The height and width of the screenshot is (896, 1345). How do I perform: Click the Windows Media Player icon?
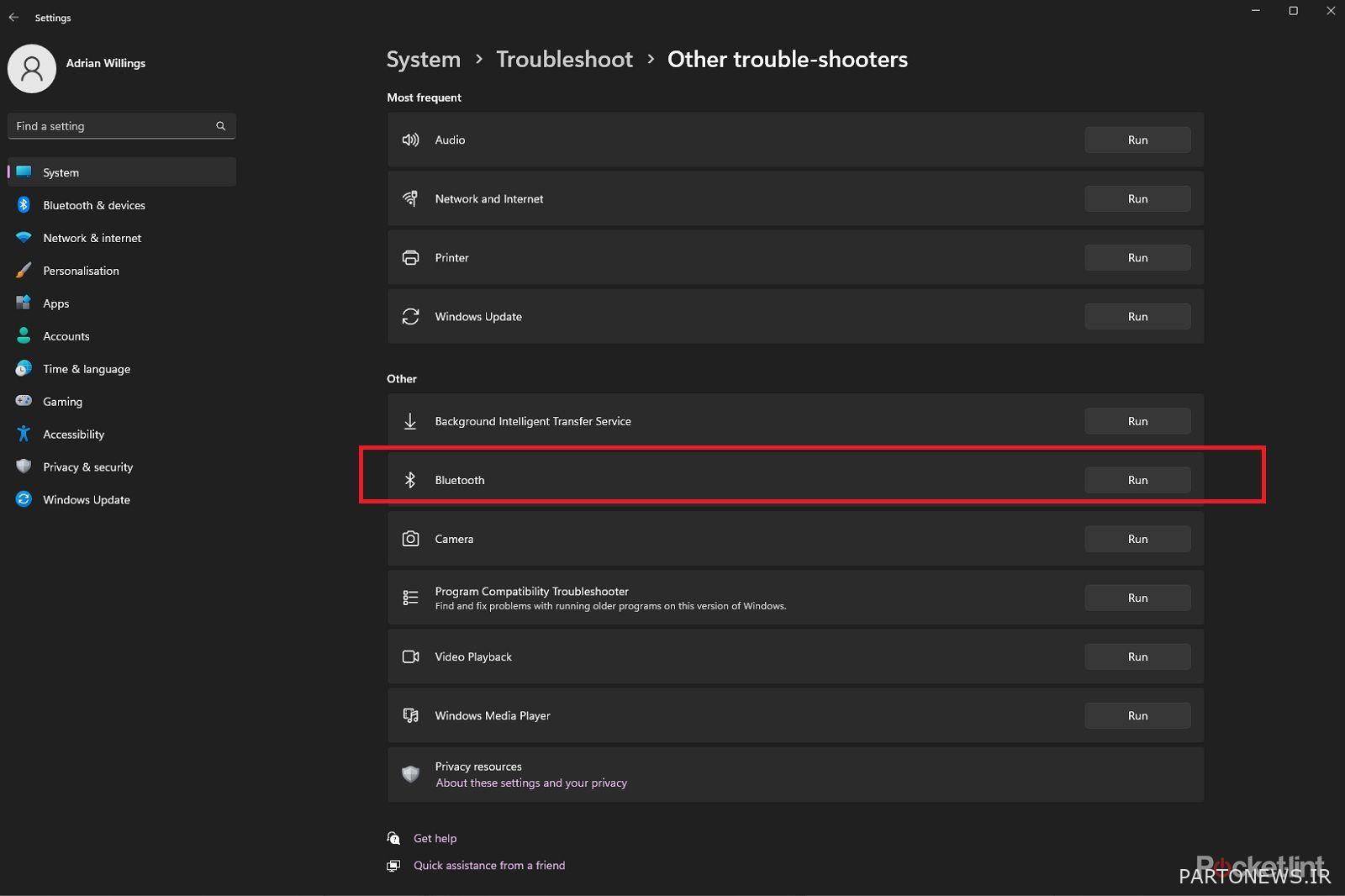[410, 715]
